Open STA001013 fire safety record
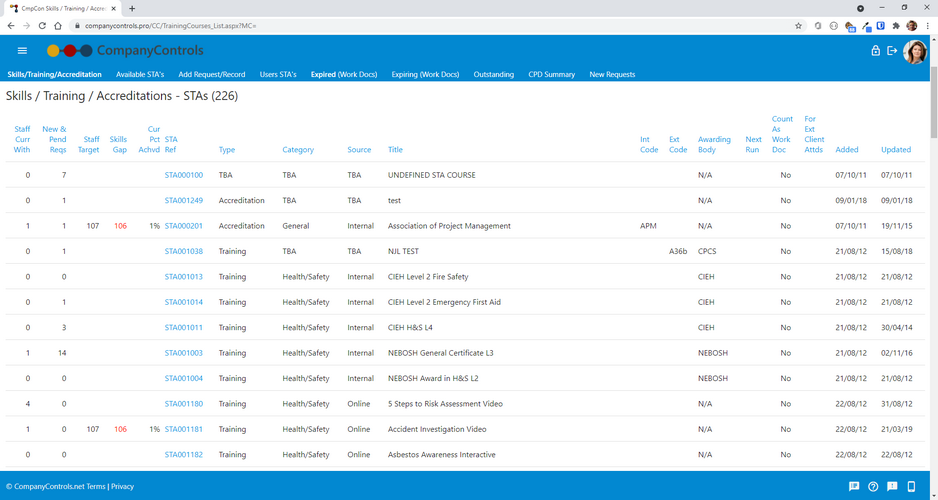938x500 pixels. pos(184,277)
